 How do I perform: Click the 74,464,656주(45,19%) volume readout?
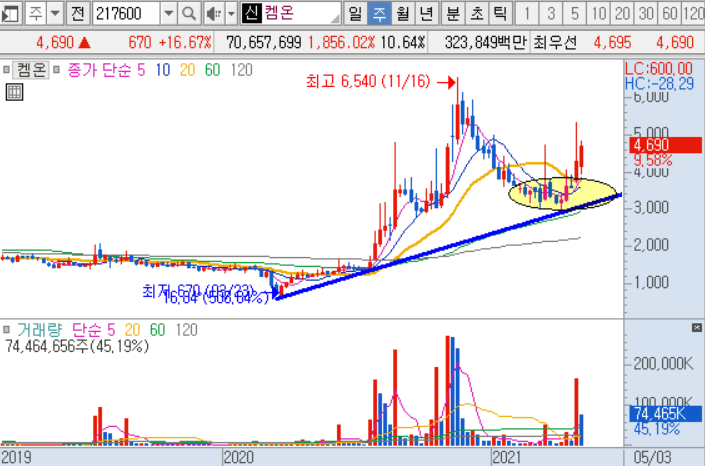pyautogui.click(x=77, y=346)
